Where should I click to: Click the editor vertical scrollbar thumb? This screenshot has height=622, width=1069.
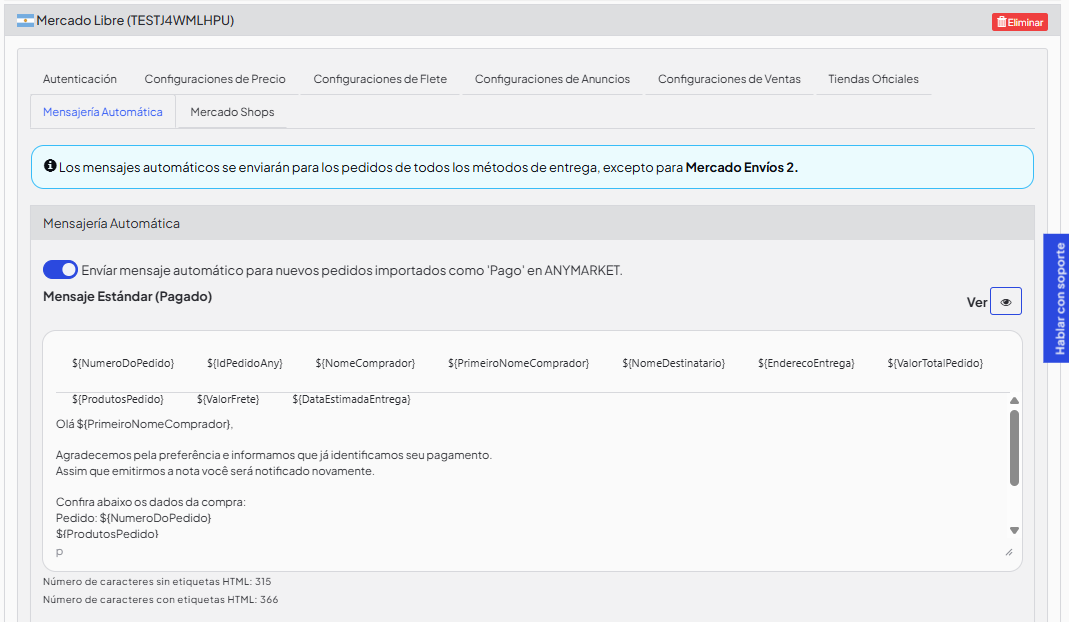1014,447
